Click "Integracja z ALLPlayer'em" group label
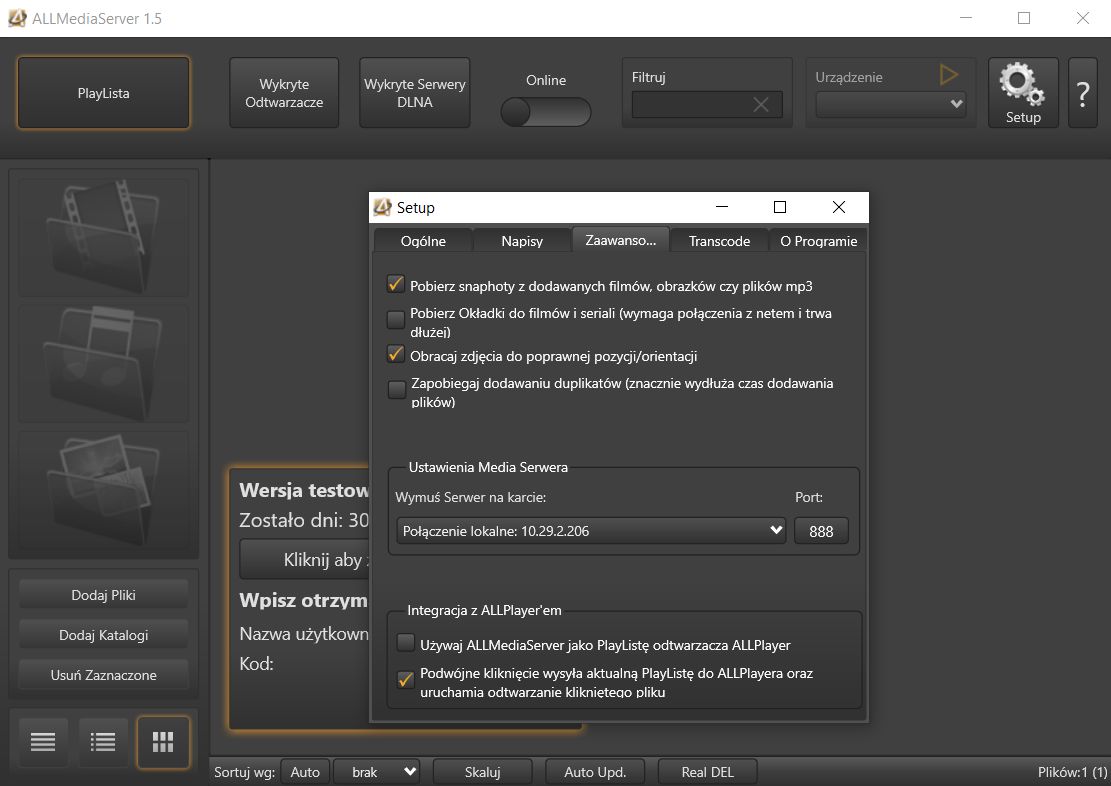The image size is (1111, 786). pyautogui.click(x=484, y=610)
